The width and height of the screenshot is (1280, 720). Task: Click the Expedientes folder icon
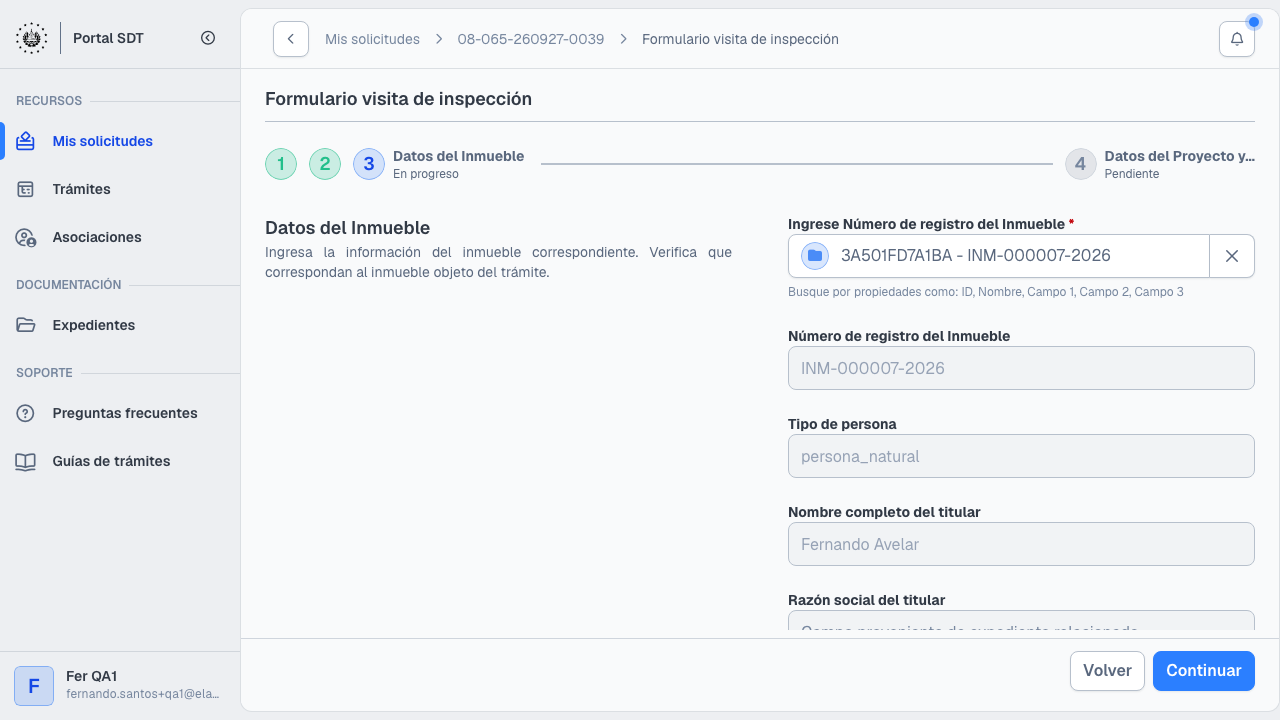coord(26,325)
